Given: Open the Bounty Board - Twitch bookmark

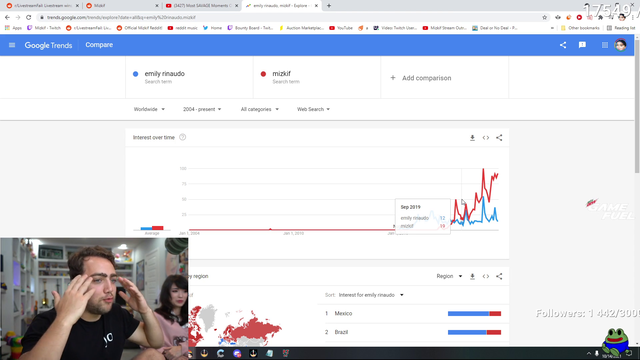Looking at the screenshot, I should [250, 28].
